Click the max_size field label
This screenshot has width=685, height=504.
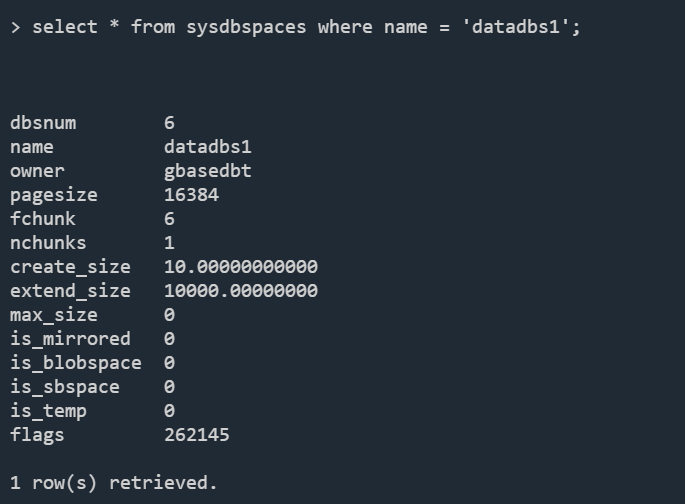point(54,315)
